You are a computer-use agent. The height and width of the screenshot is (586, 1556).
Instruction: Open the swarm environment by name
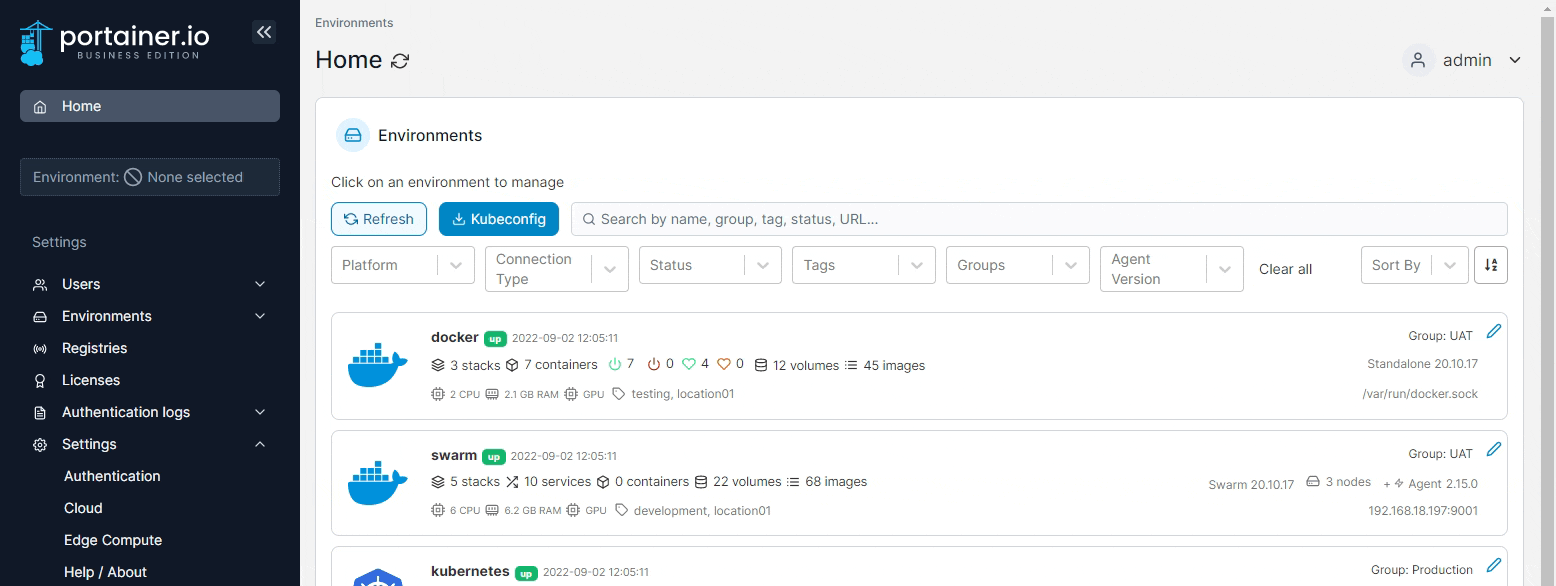(x=454, y=455)
